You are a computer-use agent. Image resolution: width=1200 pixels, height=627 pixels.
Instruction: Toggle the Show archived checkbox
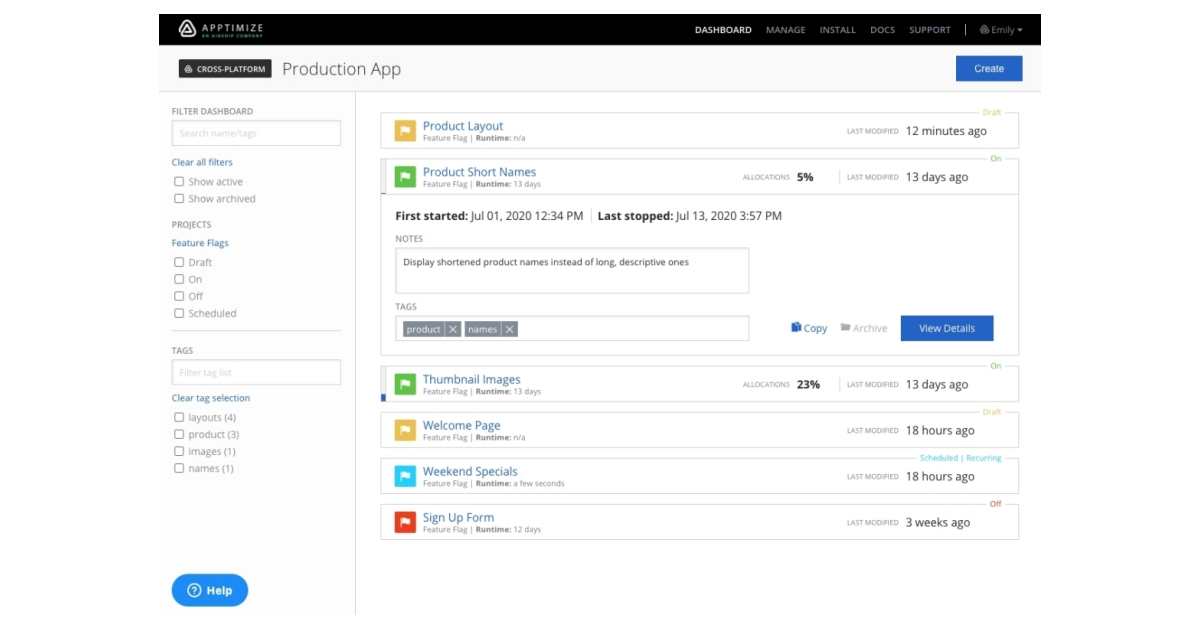[x=179, y=199]
